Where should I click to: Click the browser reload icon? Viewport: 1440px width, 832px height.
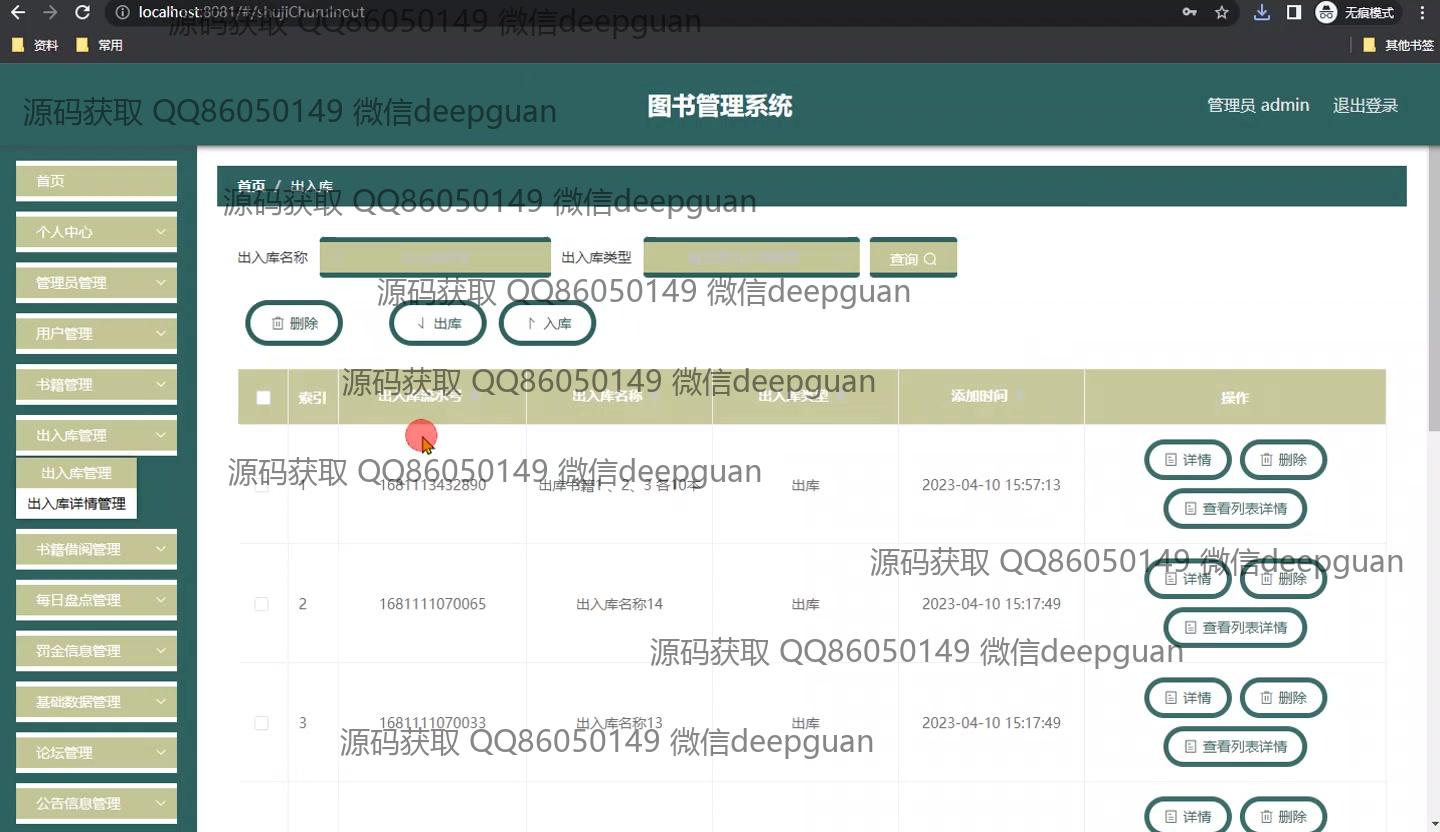click(x=83, y=13)
